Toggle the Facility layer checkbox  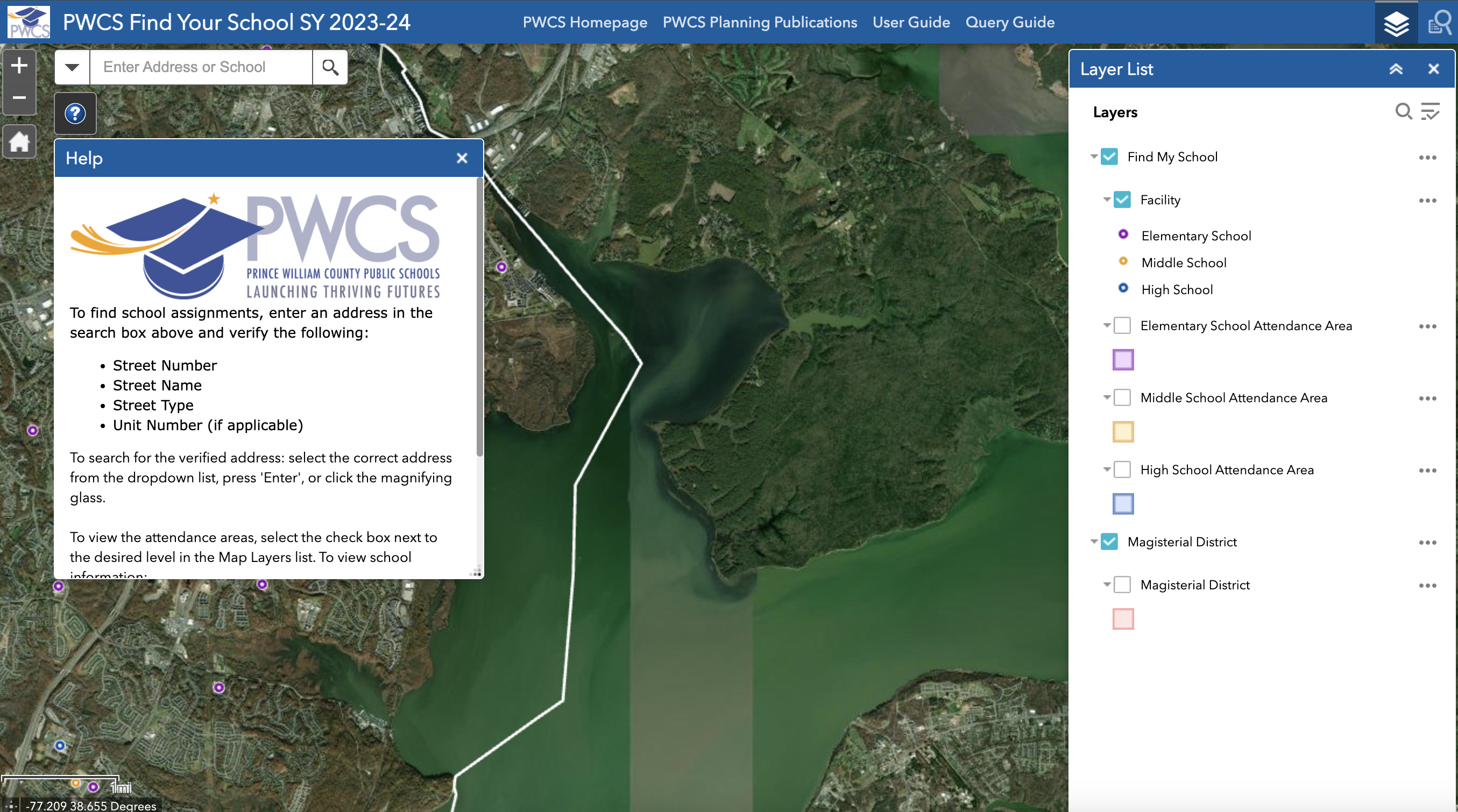pyautogui.click(x=1122, y=200)
